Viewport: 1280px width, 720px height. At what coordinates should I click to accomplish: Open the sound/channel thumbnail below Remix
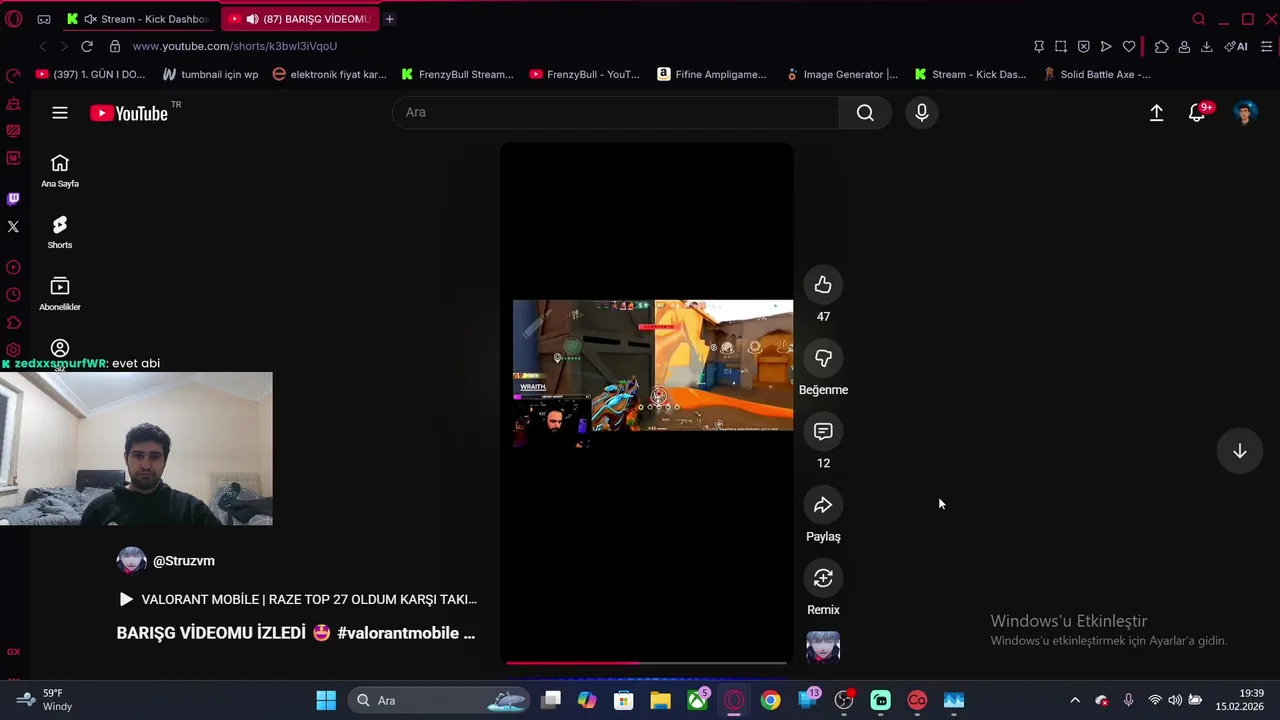(x=823, y=647)
